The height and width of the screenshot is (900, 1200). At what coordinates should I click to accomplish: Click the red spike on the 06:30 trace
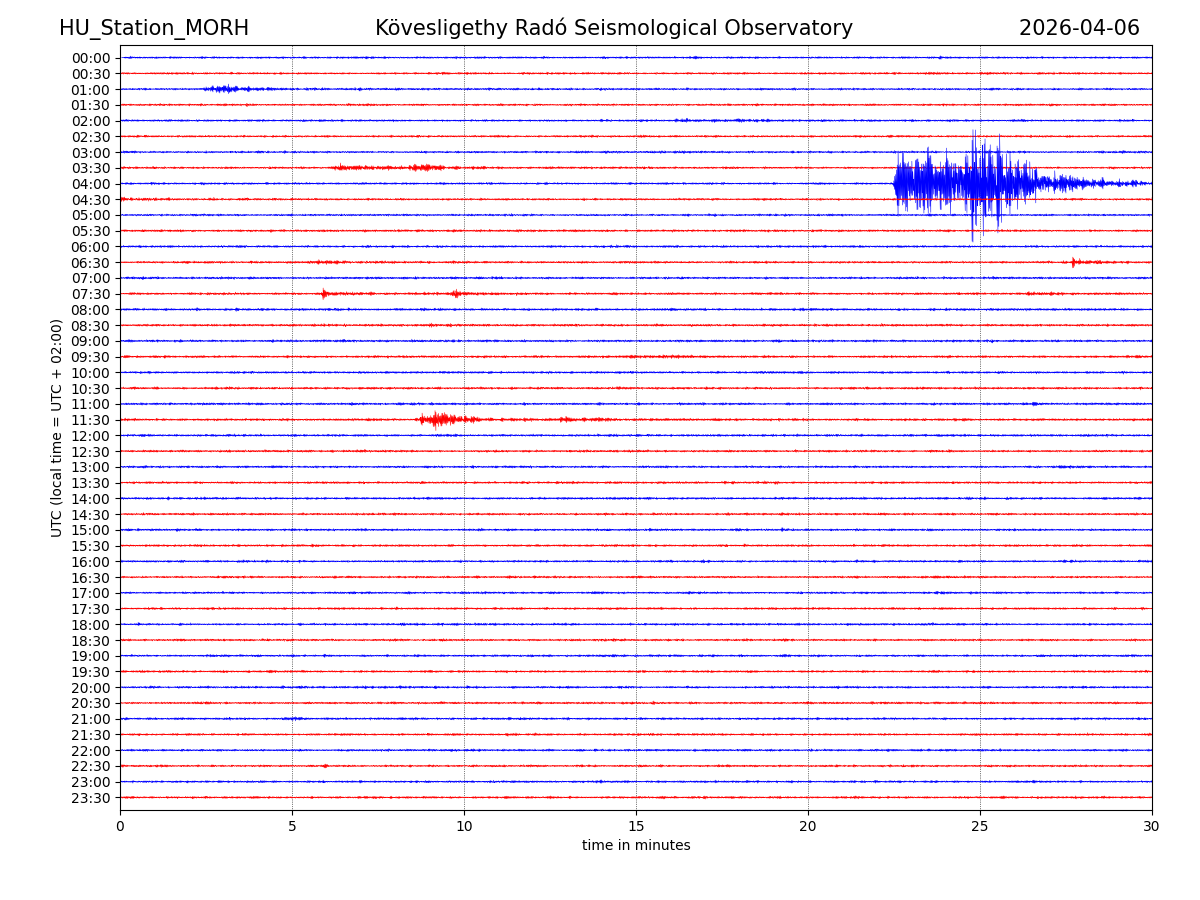(1073, 262)
